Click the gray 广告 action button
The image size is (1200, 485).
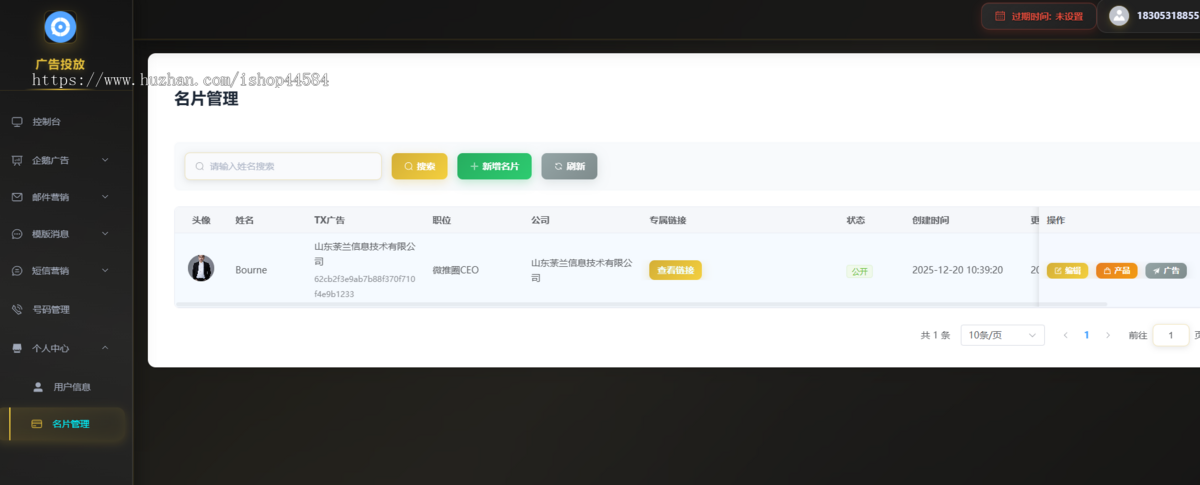1165,270
